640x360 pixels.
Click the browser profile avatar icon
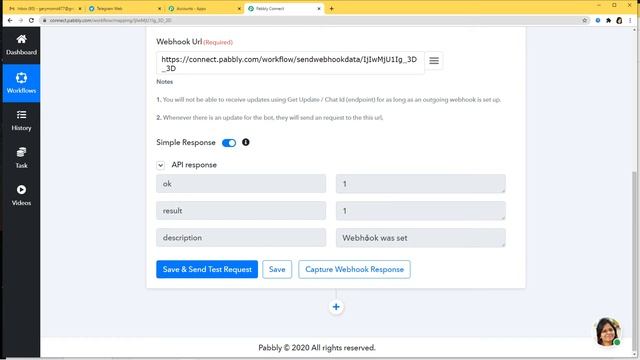click(619, 20)
